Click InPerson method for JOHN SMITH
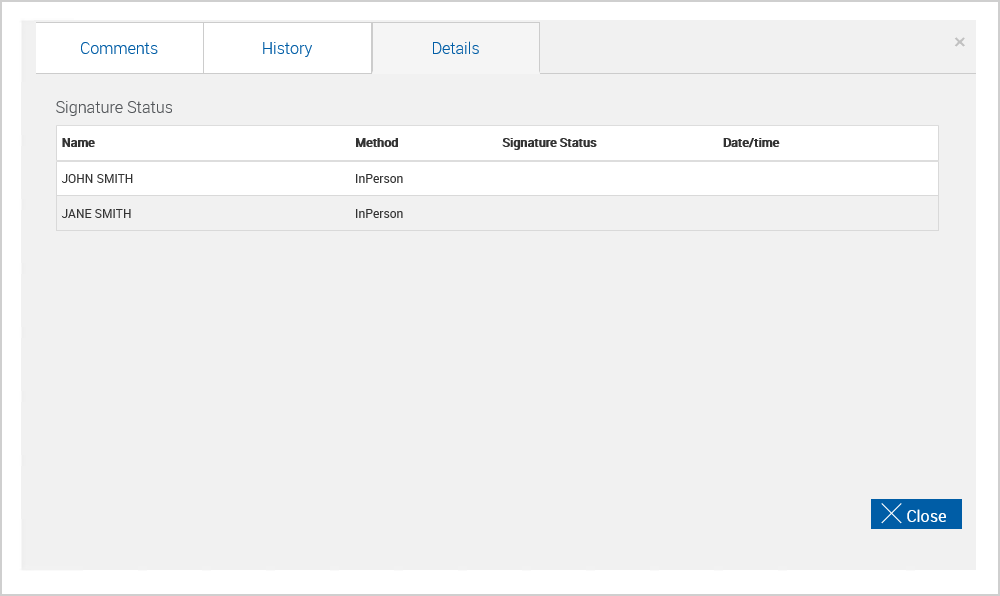 pyautogui.click(x=379, y=178)
